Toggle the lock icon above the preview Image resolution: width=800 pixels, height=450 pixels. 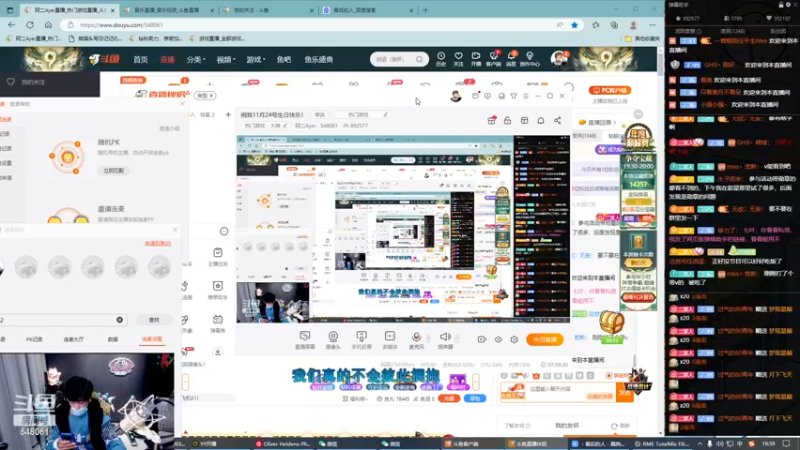click(x=507, y=120)
